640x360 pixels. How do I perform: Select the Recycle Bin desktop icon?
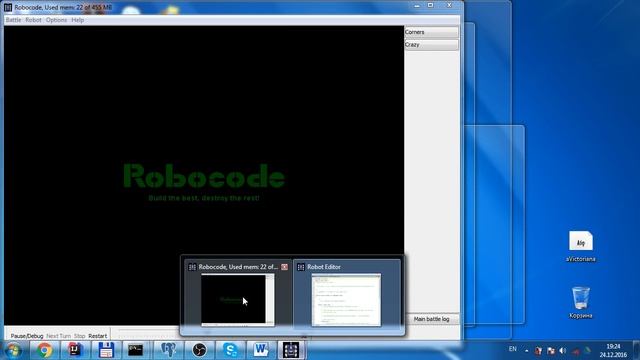580,302
